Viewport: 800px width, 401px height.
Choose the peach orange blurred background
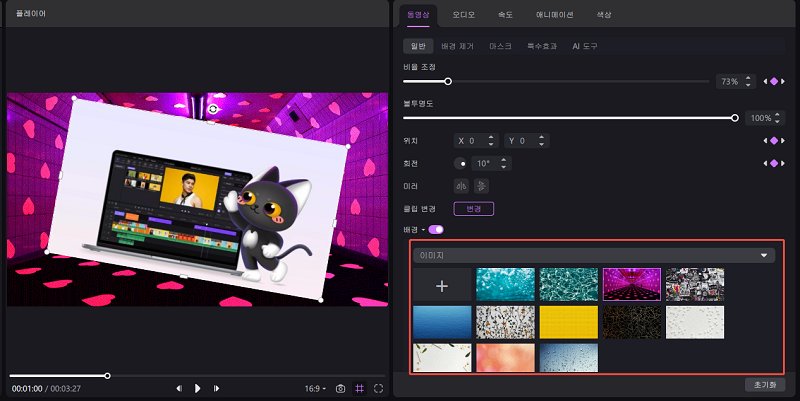pos(505,358)
